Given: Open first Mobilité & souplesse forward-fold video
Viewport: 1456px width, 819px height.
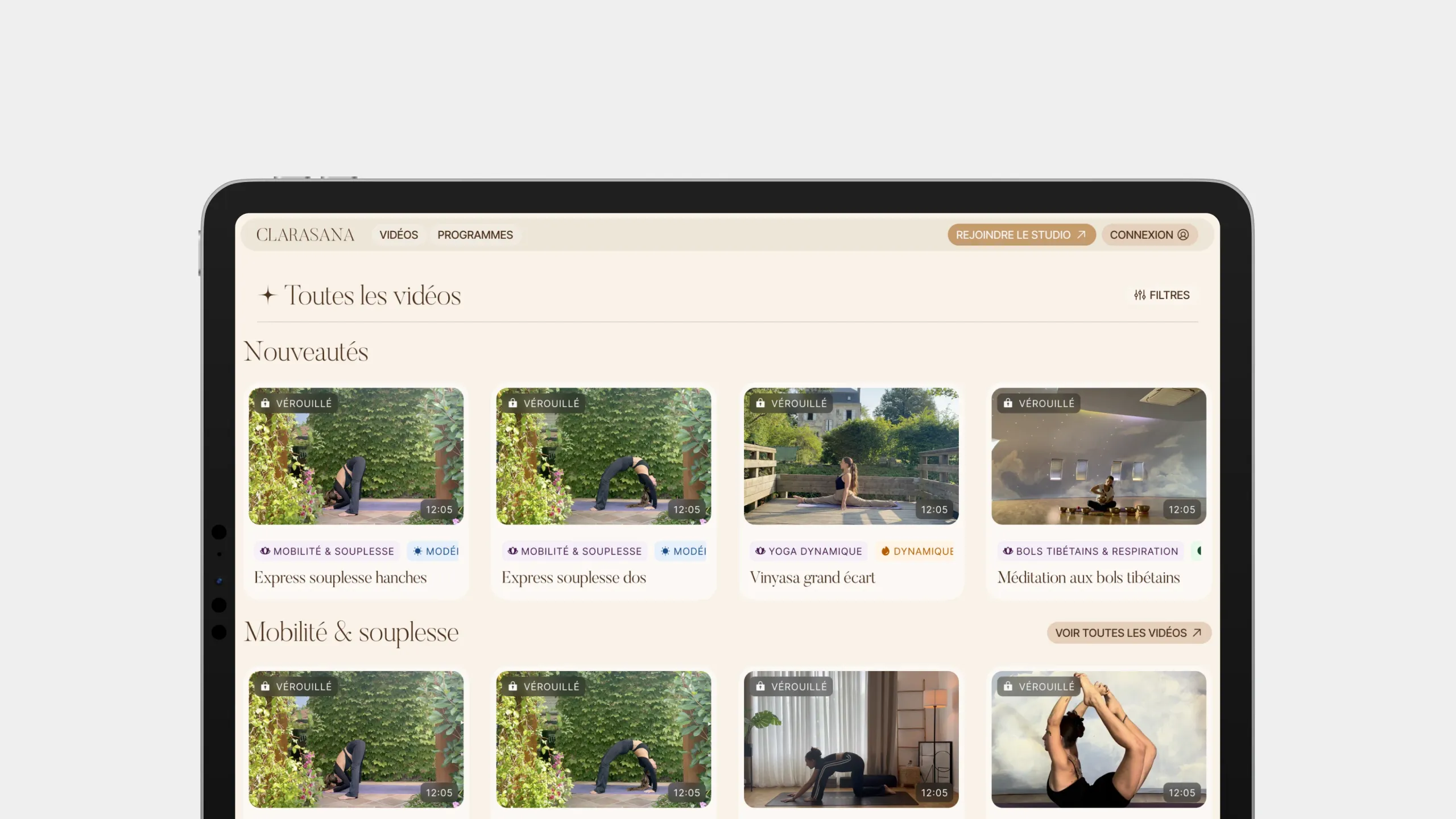Looking at the screenshot, I should pyautogui.click(x=356, y=739).
